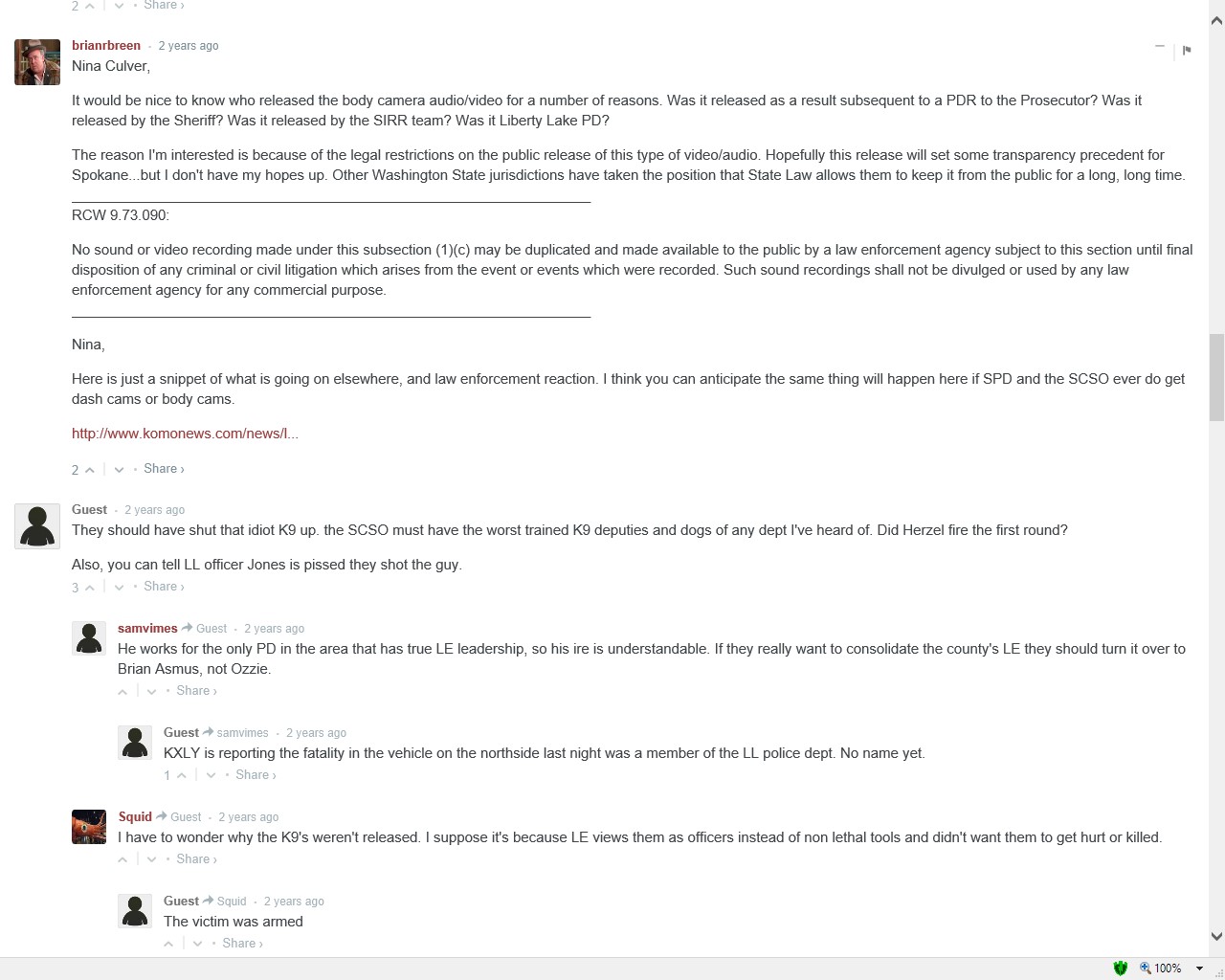Downvote samvimes' reply
Image resolution: width=1225 pixels, height=980 pixels.
tap(151, 691)
